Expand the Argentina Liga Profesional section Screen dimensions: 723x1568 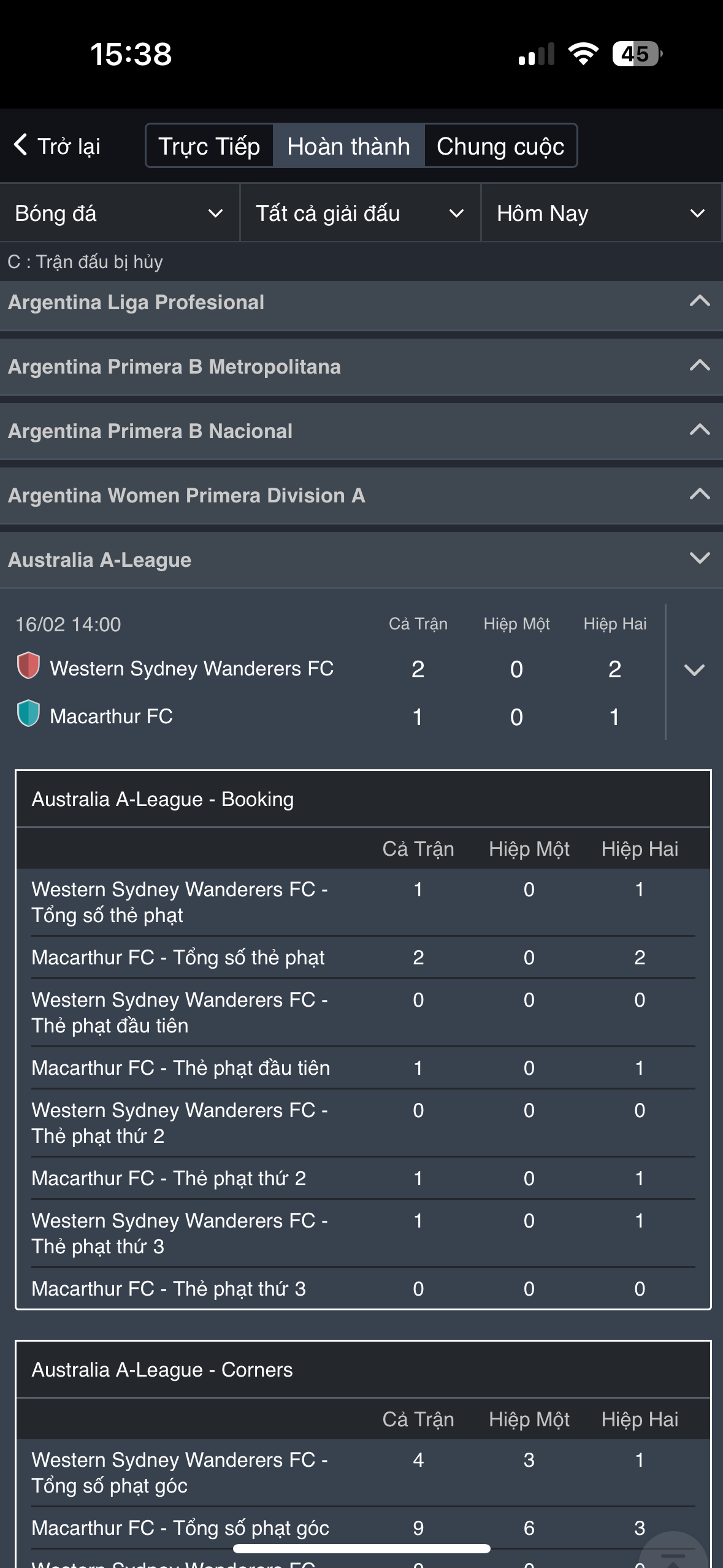[x=700, y=302]
